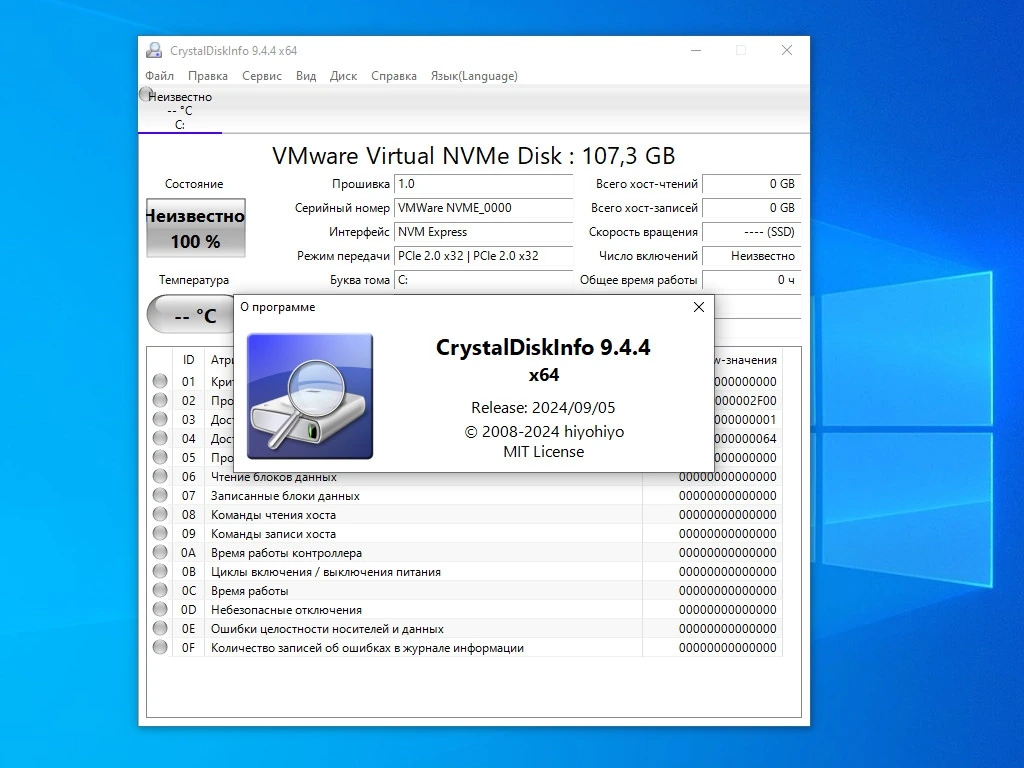This screenshot has height=768, width=1024.
Task: Select the Записанные блоки данных row
Action: pos(465,496)
